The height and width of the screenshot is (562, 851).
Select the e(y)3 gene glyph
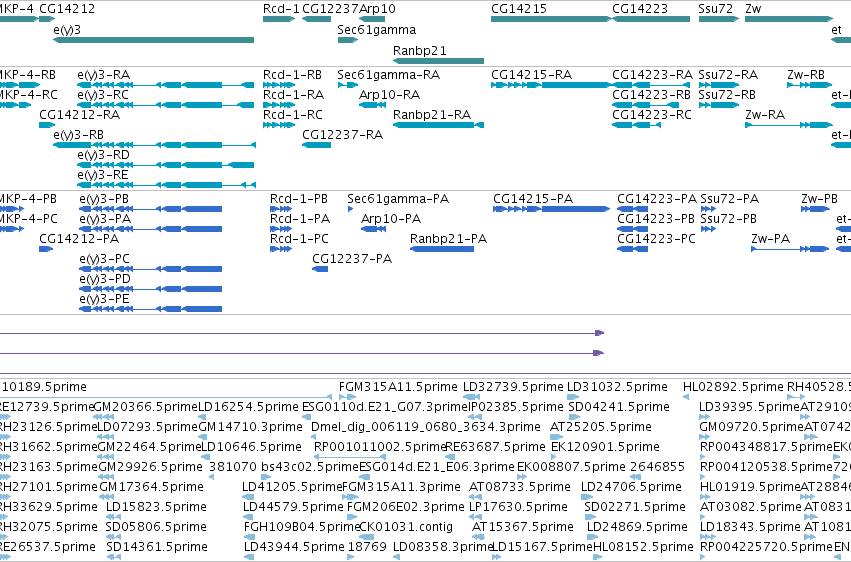[154, 40]
